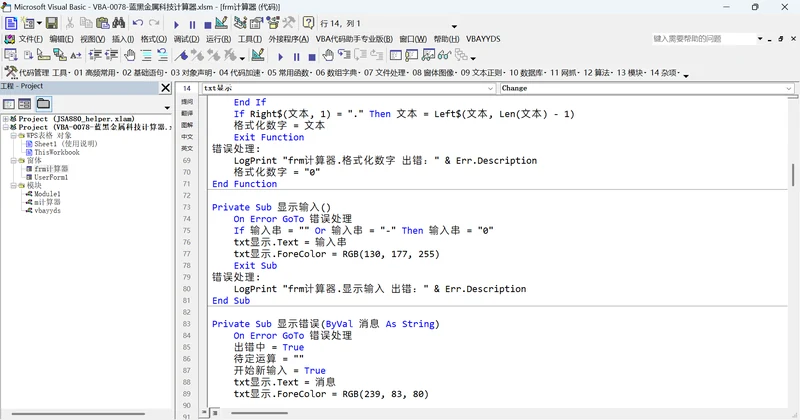
Task: Click the Save icon in the toolbar
Action: [x=52, y=23]
